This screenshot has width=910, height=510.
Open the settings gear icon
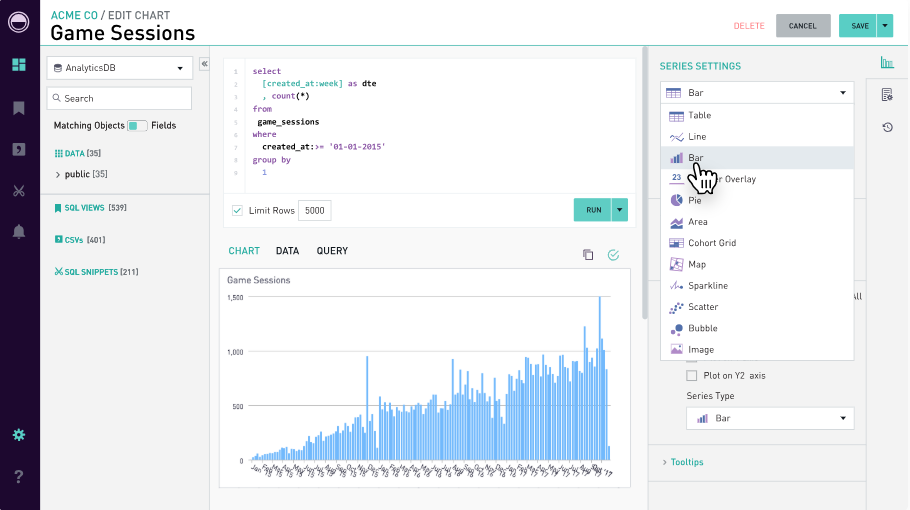pyautogui.click(x=19, y=435)
